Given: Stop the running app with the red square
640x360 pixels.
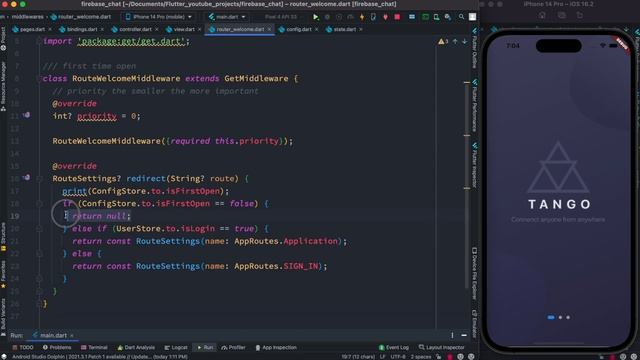Looking at the screenshot, I should 397,17.
